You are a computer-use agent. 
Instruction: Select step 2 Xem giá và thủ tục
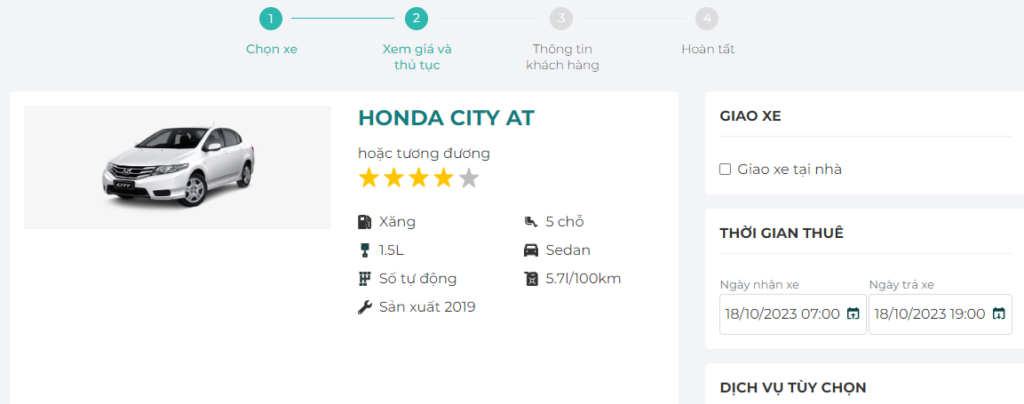[417, 18]
